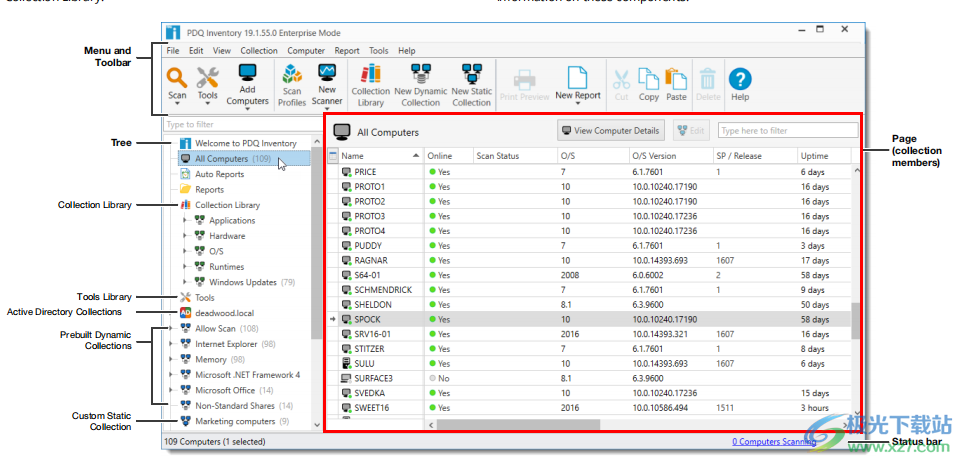Image resolution: width=963 pixels, height=463 pixels.
Task: Open the Computer menu
Action: (x=306, y=51)
